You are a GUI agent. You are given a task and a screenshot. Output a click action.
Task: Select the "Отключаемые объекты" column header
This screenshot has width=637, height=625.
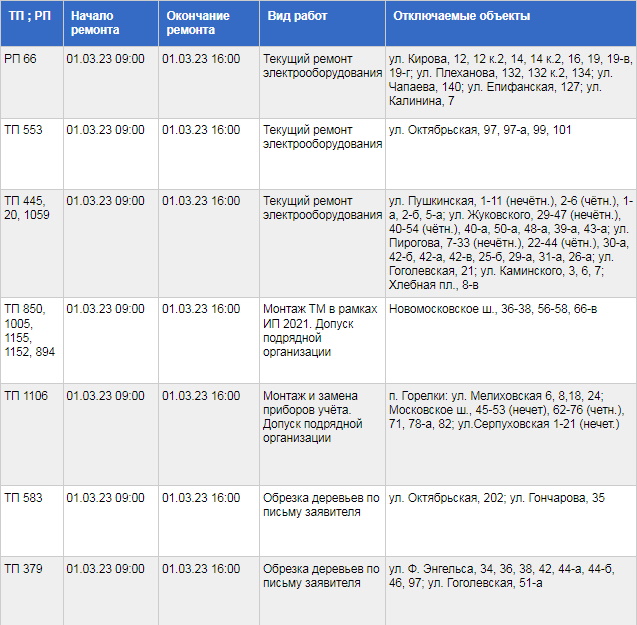pos(462,16)
